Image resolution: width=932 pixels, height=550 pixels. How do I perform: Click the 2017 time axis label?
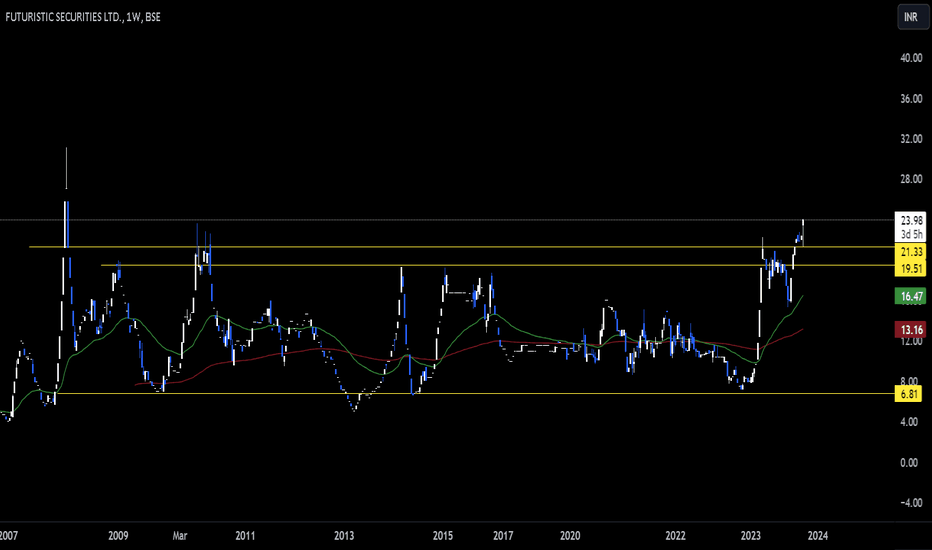[503, 536]
